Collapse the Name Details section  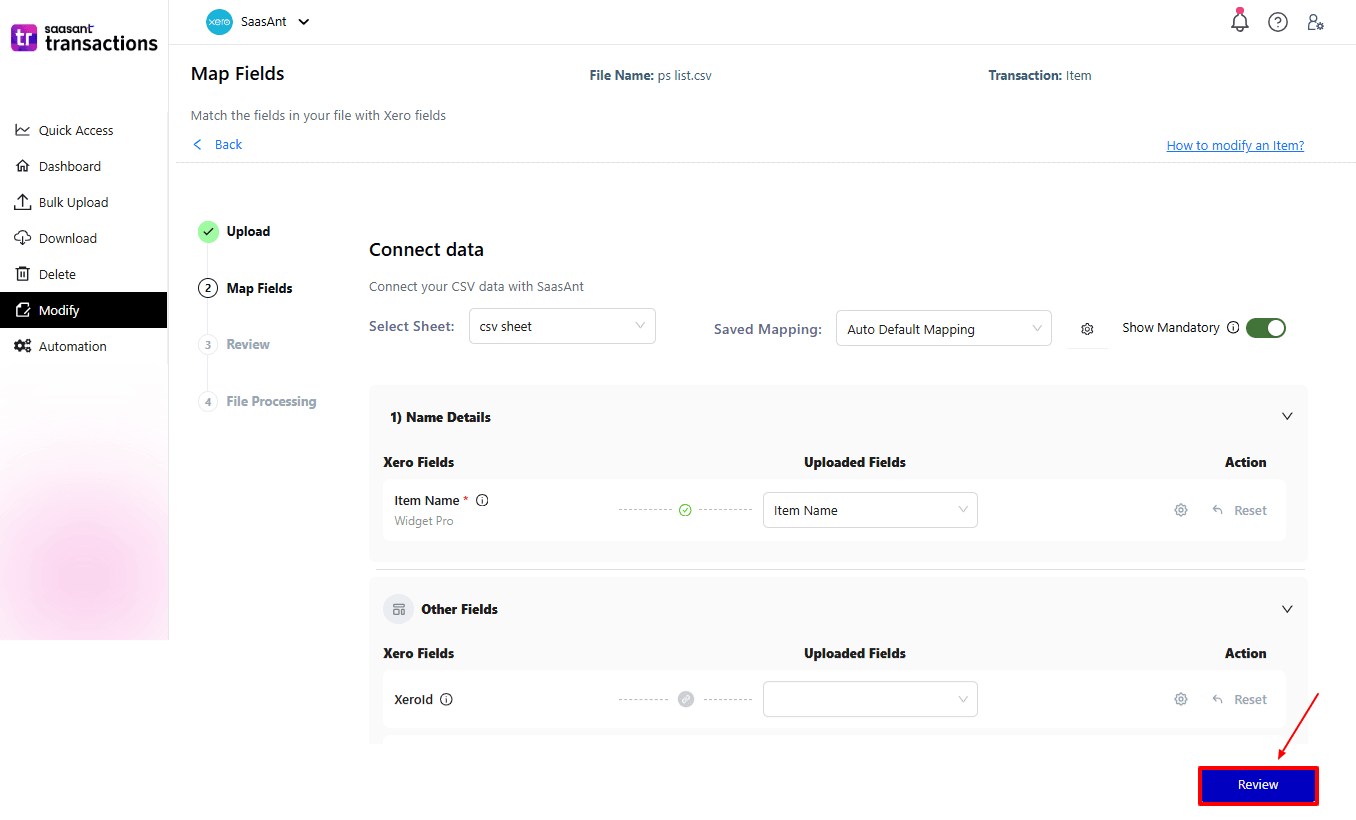click(x=1287, y=417)
